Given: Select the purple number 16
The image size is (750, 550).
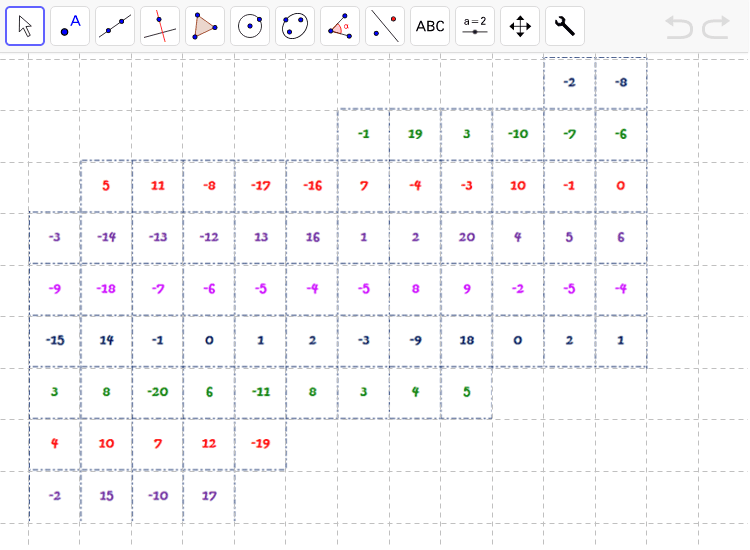Looking at the screenshot, I should pyautogui.click(x=312, y=237).
